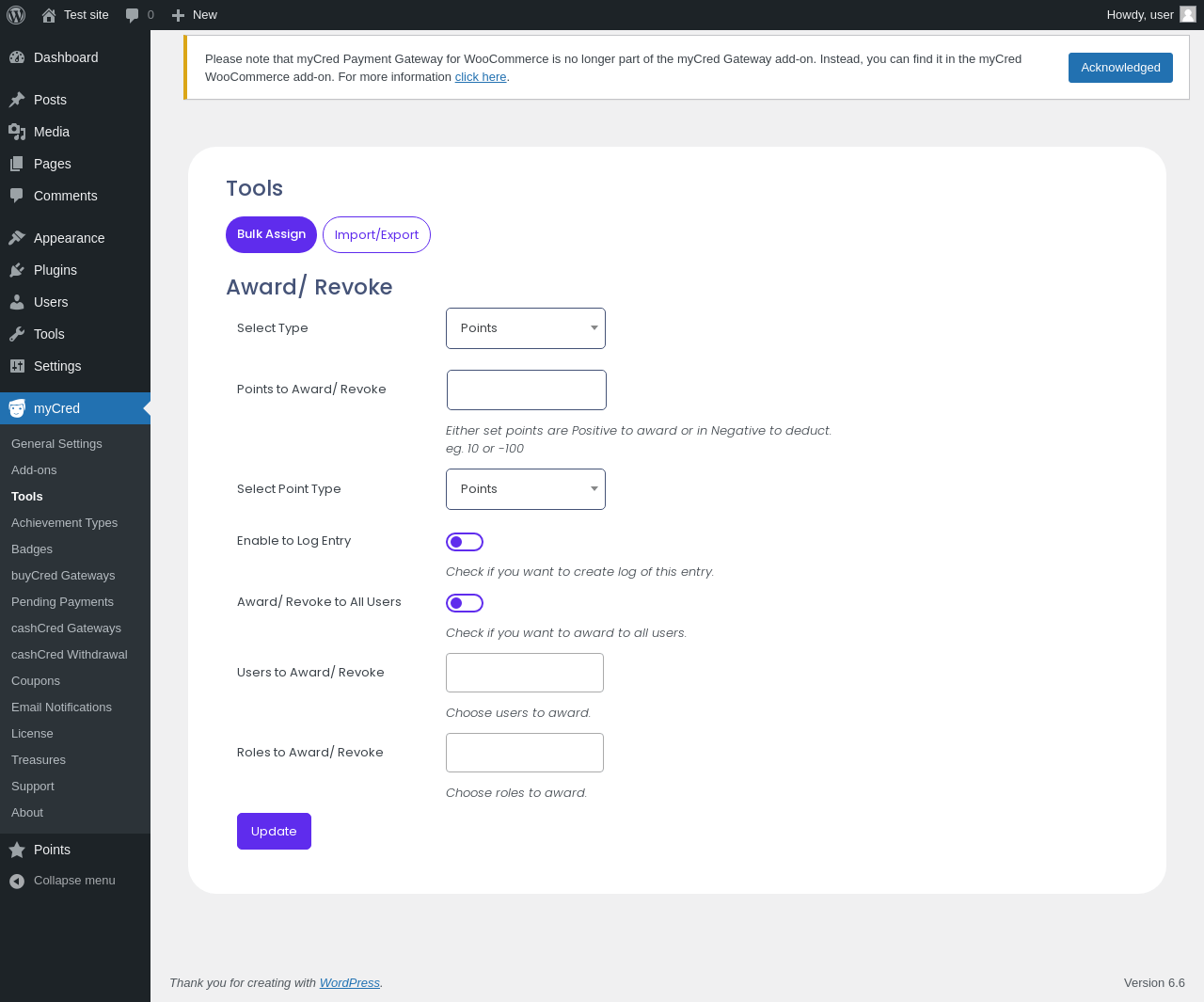Image resolution: width=1204 pixels, height=1002 pixels.
Task: Click the Dashboard label in the sidebar
Action: 66,57
